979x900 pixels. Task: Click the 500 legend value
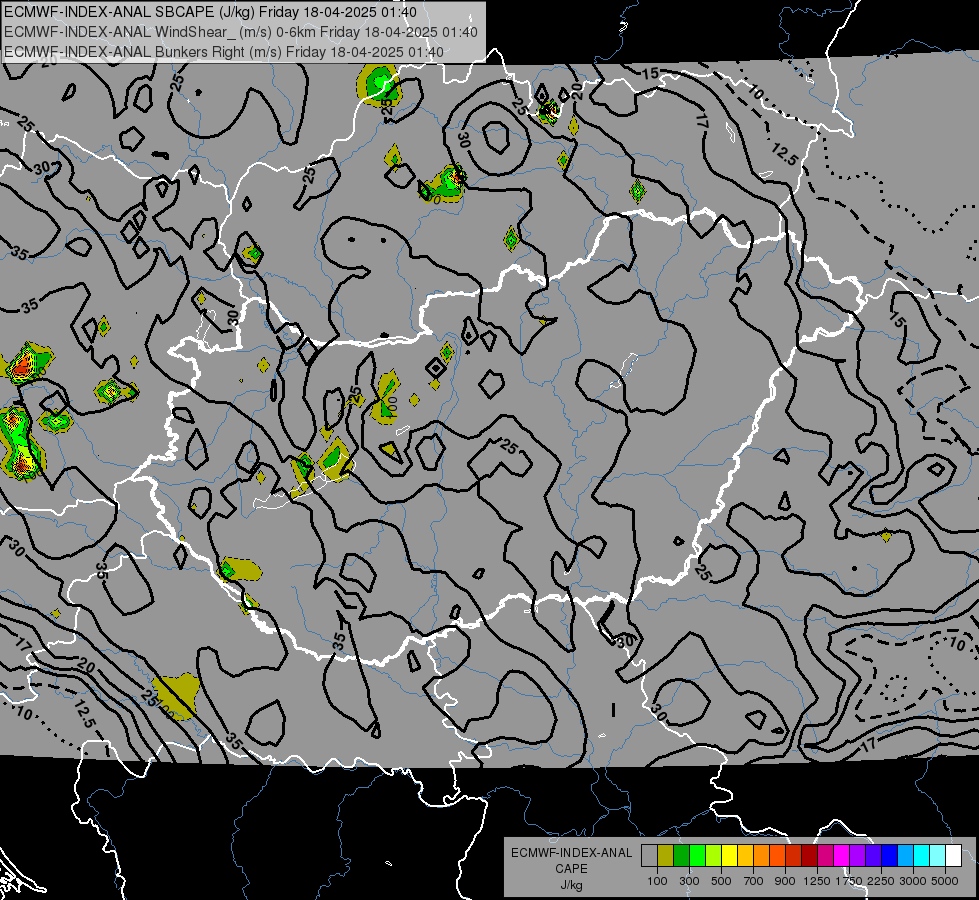pos(721,881)
